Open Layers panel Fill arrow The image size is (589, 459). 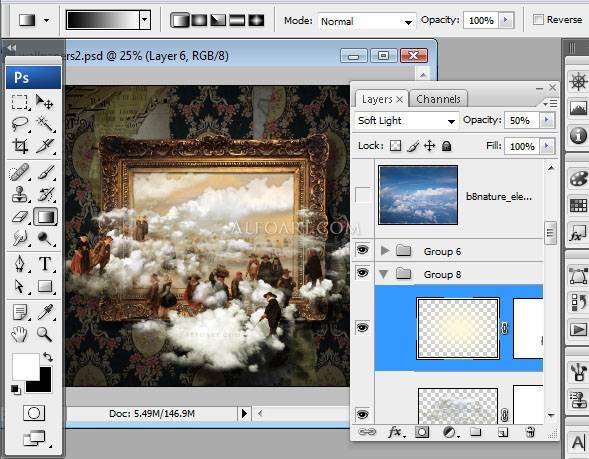pyautogui.click(x=547, y=146)
